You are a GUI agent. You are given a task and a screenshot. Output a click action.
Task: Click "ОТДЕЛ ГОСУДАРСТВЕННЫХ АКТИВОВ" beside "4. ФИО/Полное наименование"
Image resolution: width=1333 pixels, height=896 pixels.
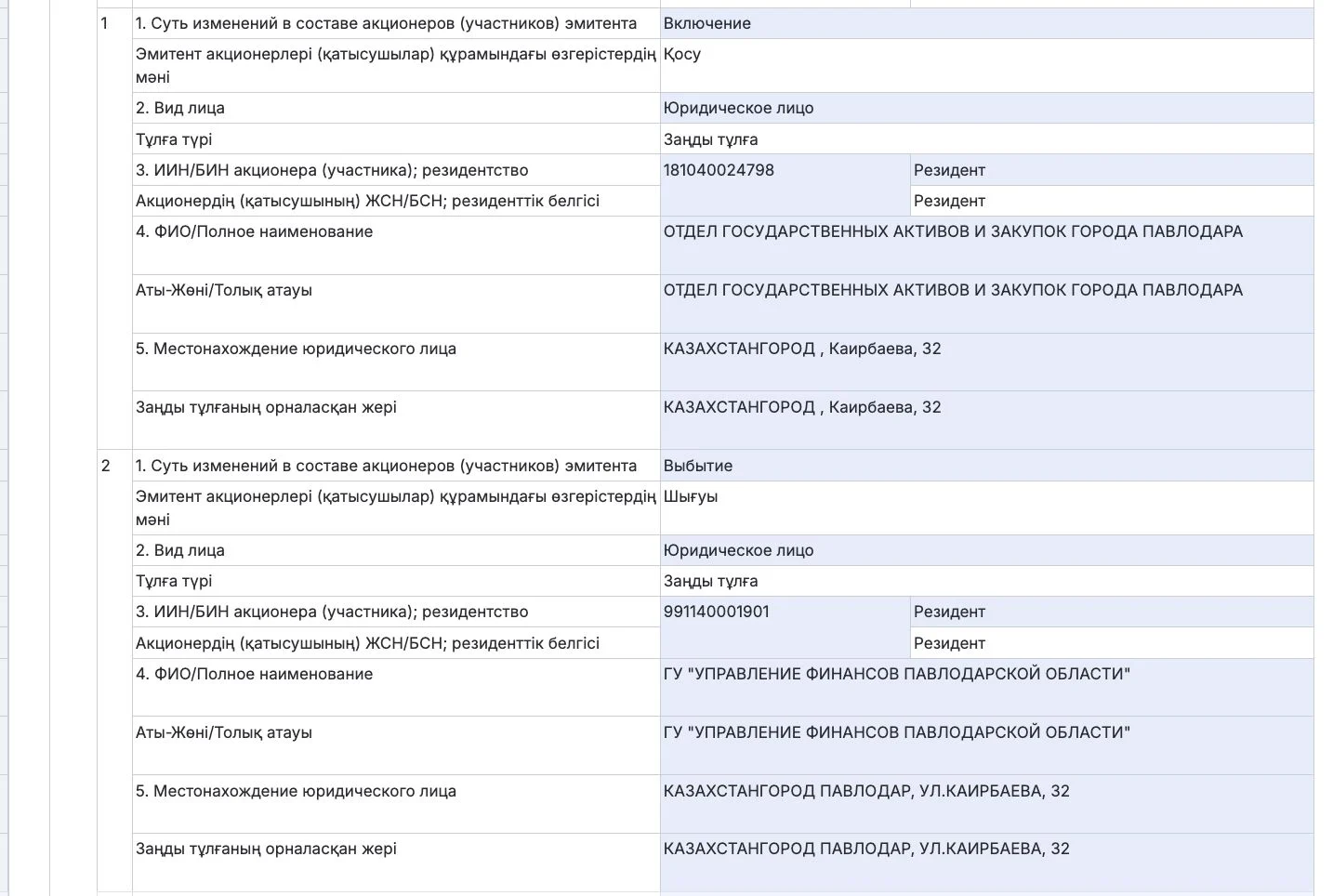click(953, 231)
